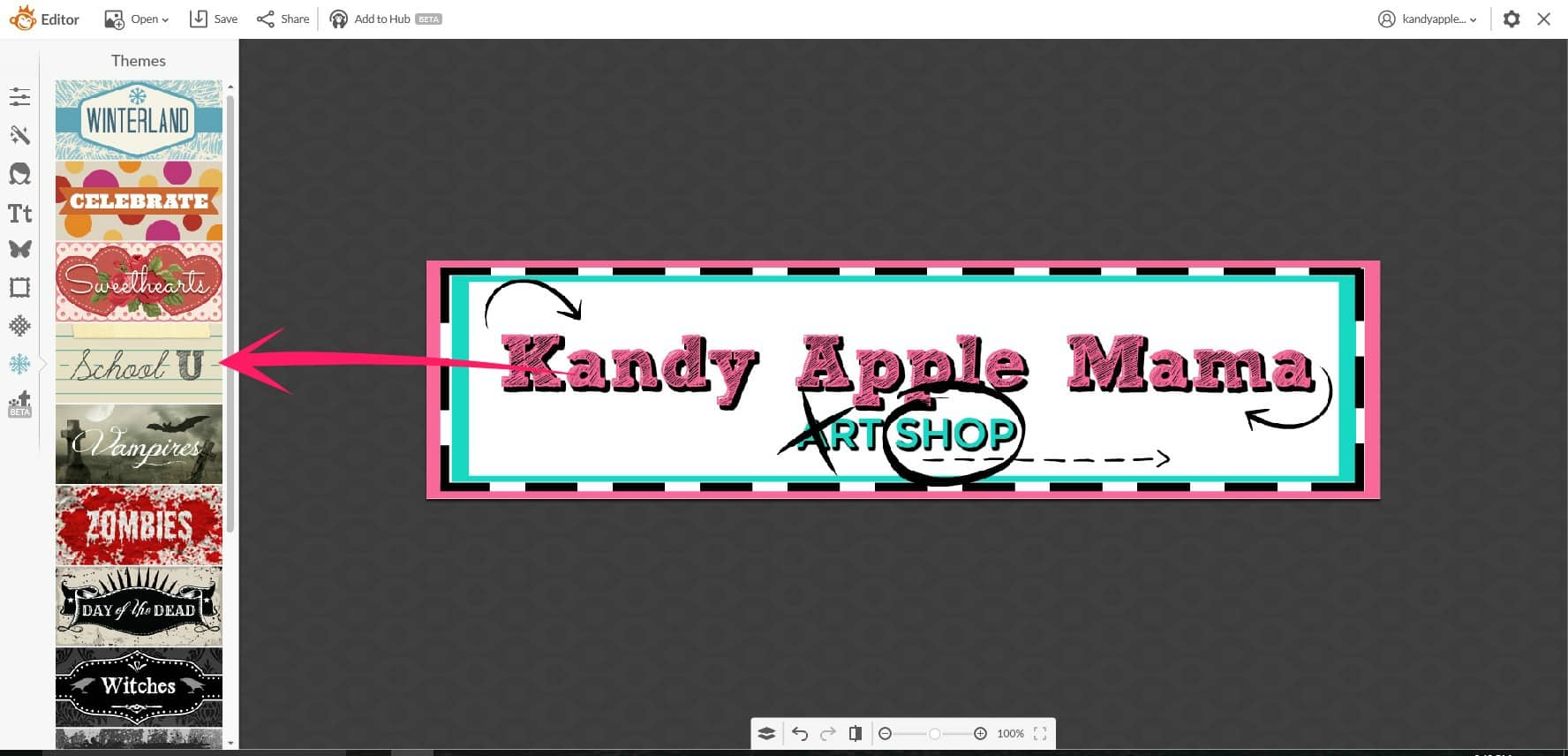Click the banner image on canvas
The height and width of the screenshot is (756, 1568).
coord(903,380)
